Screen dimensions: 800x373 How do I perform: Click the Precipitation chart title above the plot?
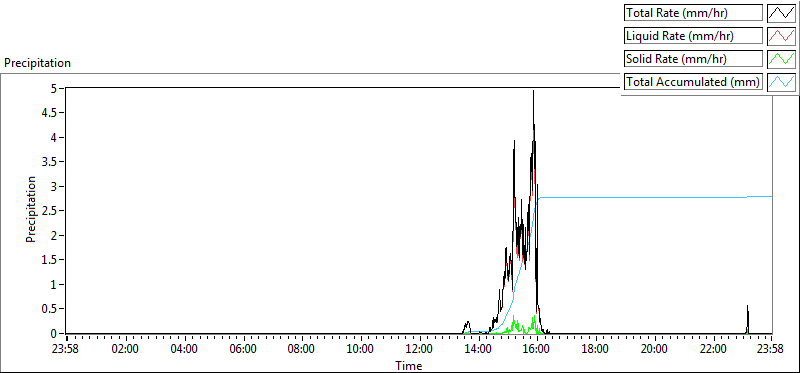(x=37, y=63)
